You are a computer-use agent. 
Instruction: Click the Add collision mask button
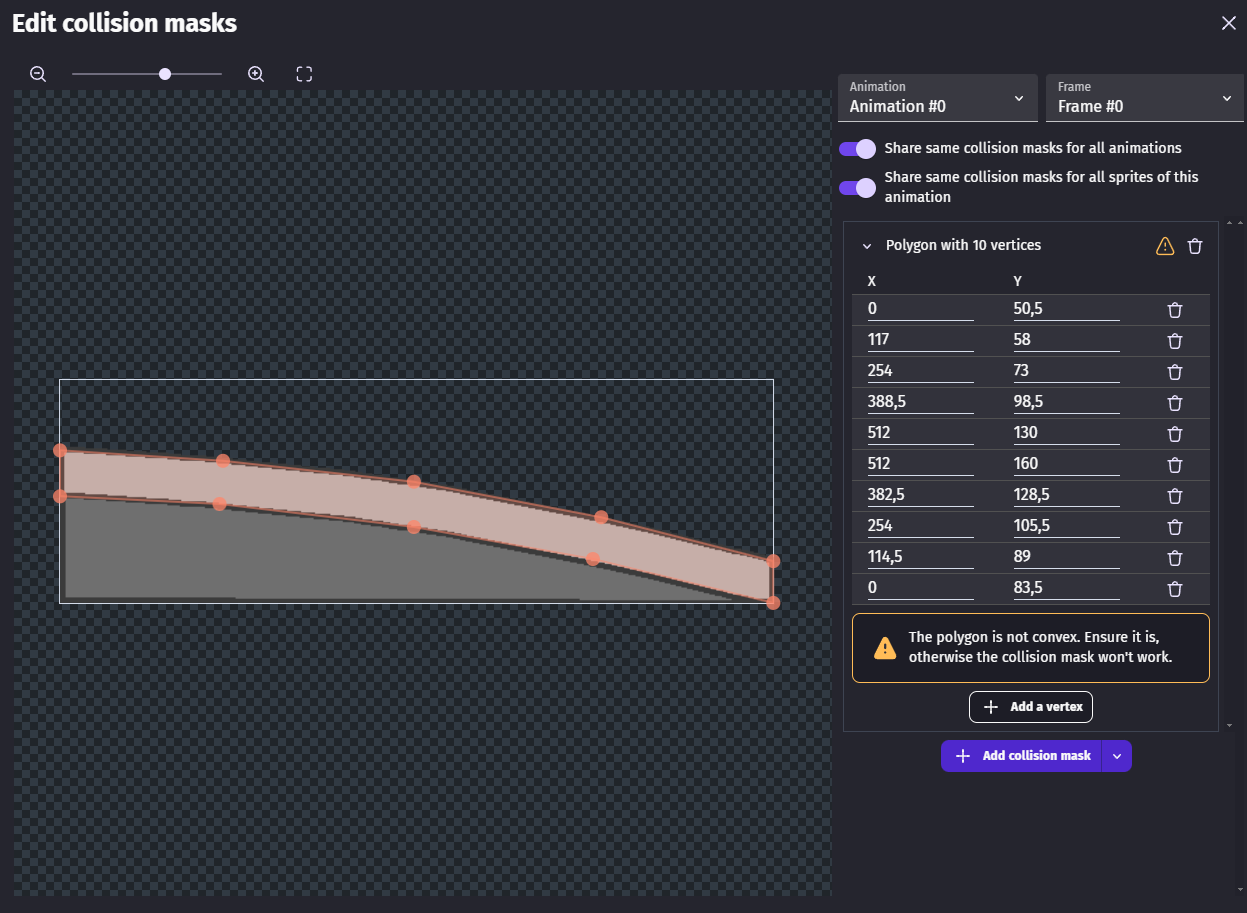pos(1022,756)
